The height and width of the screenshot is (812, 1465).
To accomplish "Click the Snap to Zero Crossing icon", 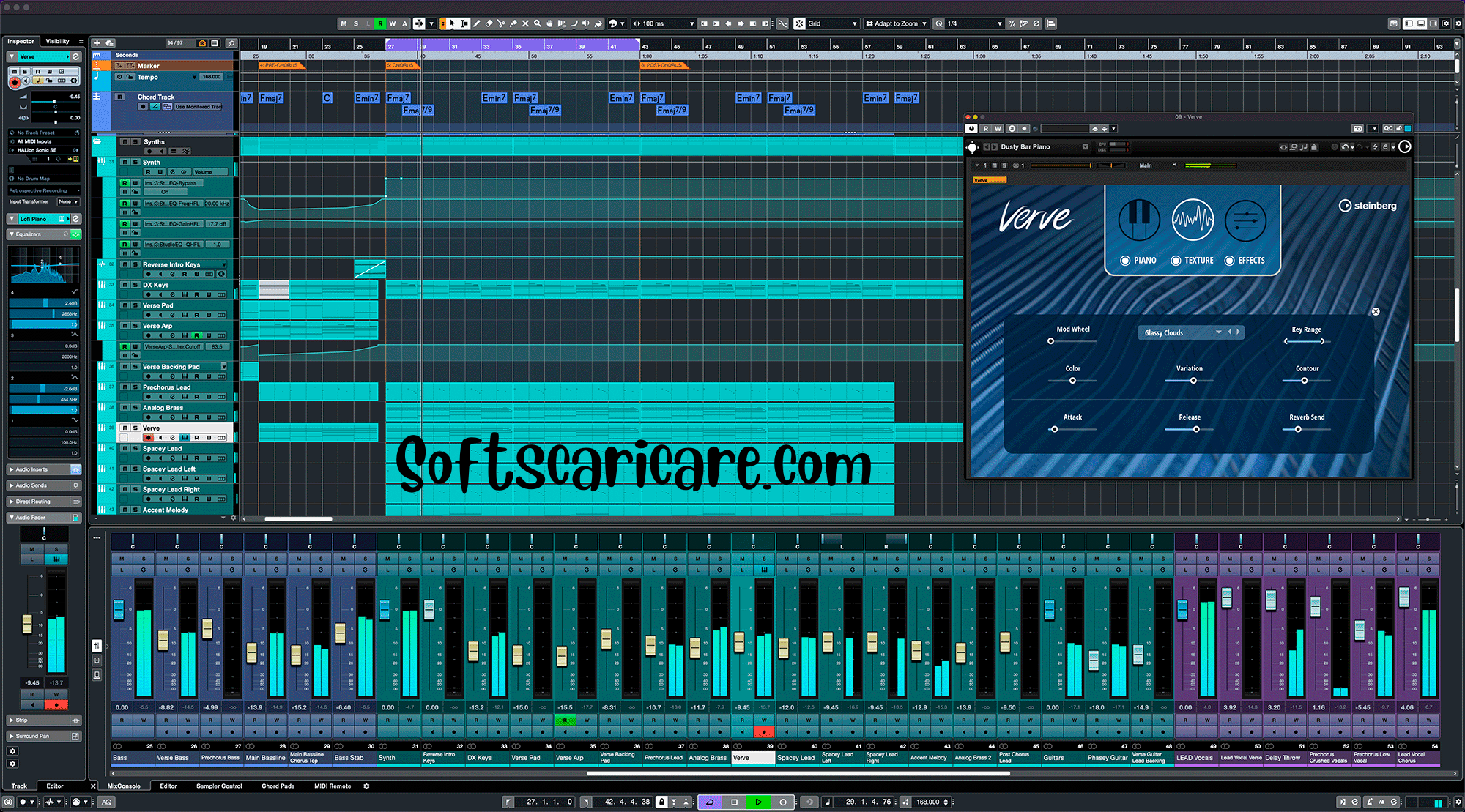I will 782,23.
